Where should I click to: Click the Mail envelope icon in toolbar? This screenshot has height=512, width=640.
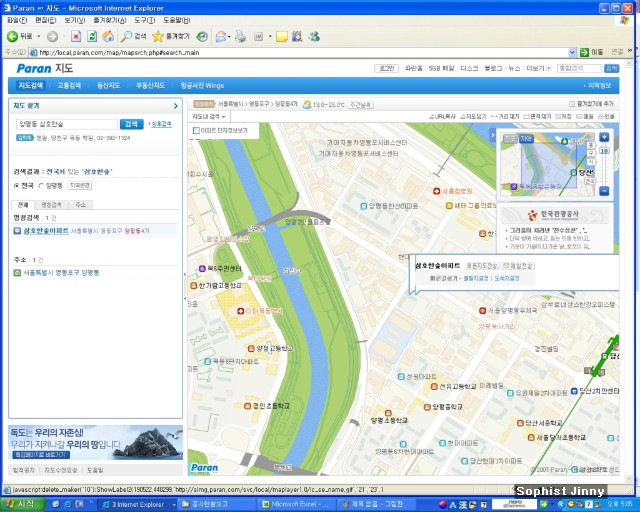[221, 37]
